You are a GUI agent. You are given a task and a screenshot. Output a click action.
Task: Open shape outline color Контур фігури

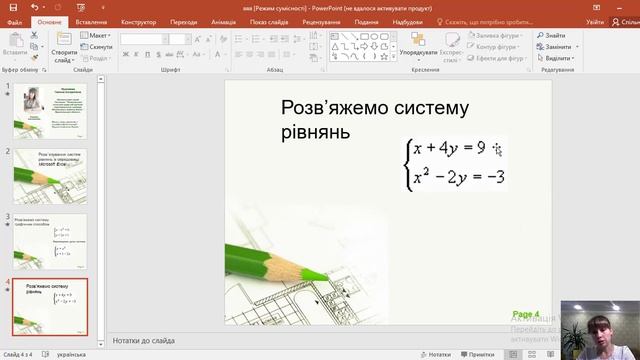(x=493, y=47)
